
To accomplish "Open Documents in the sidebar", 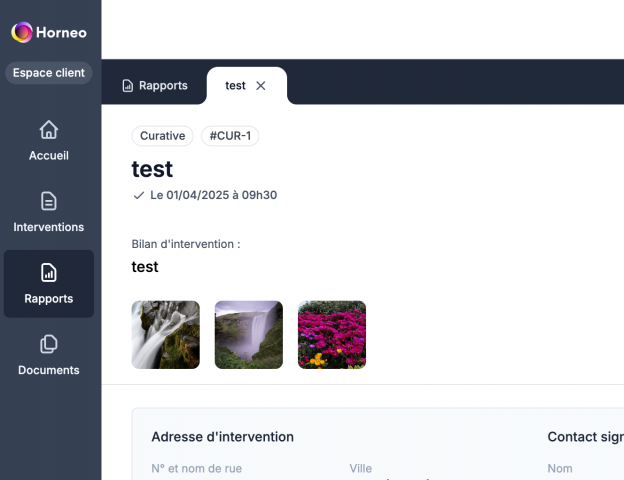I will [49, 355].
